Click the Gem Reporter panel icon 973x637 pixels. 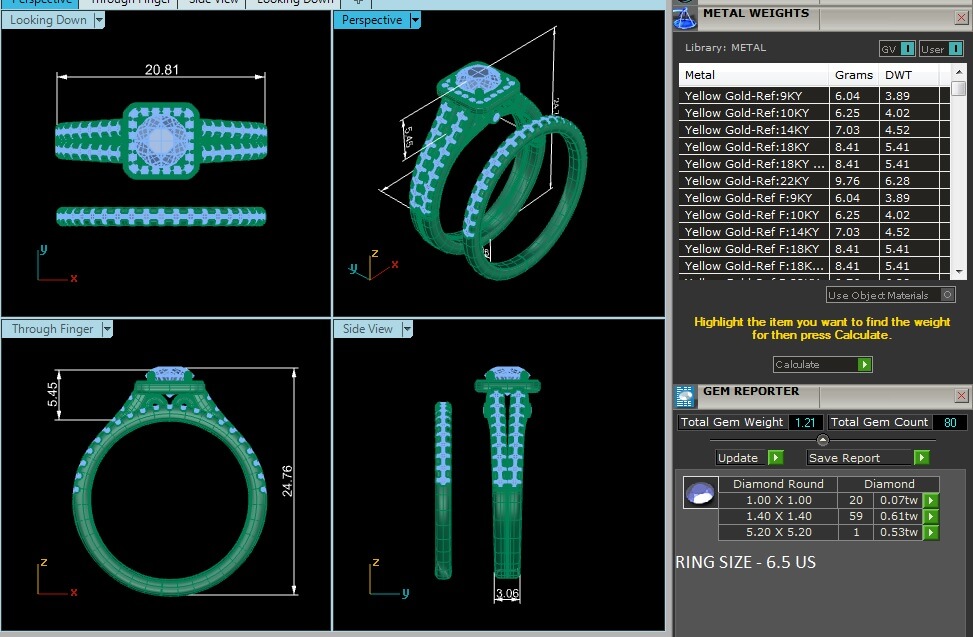click(x=685, y=396)
